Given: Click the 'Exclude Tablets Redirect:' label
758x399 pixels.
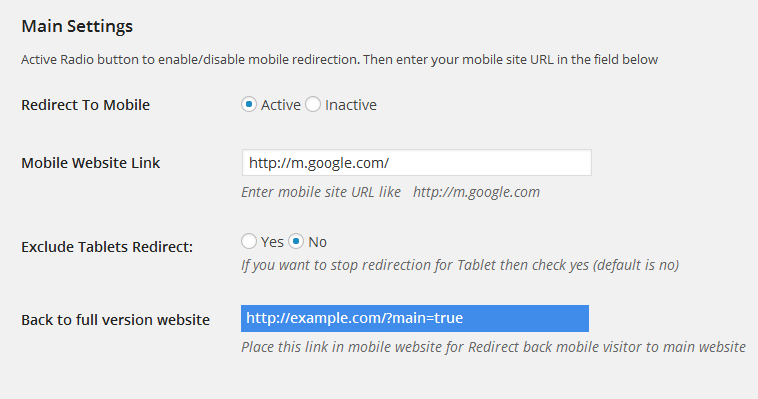Looking at the screenshot, I should 107,247.
